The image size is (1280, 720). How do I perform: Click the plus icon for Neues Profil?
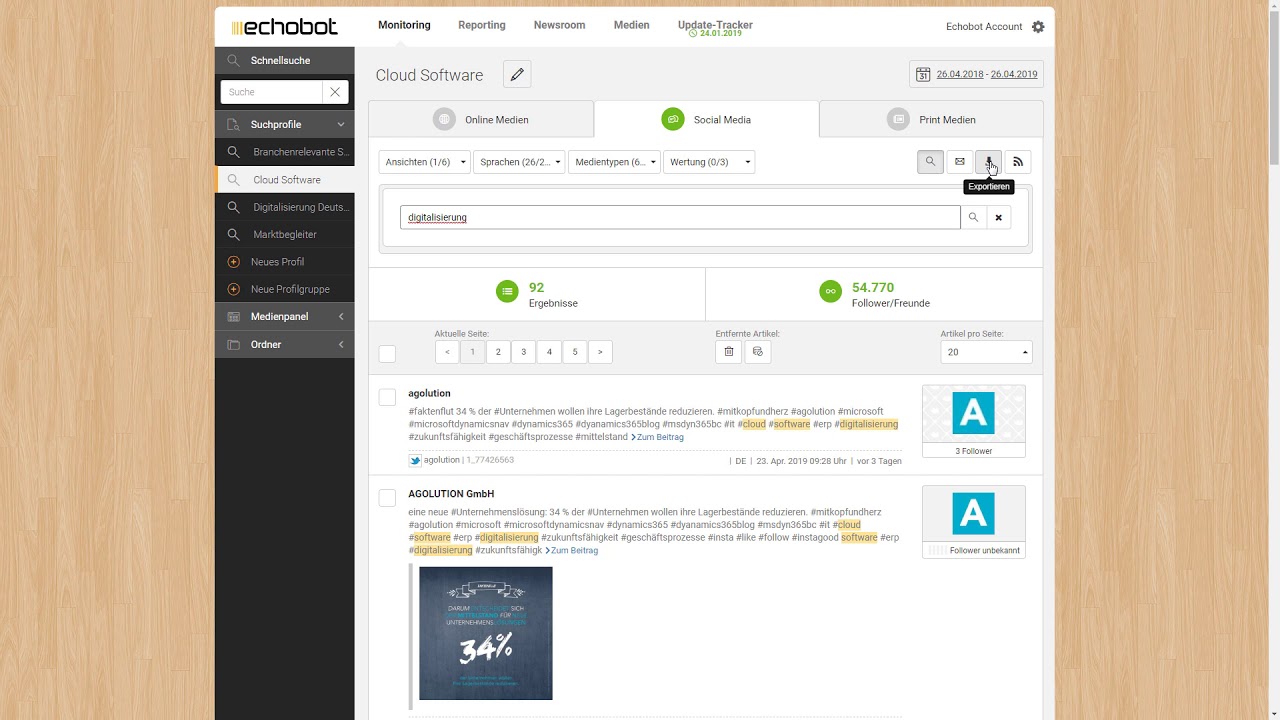[234, 262]
